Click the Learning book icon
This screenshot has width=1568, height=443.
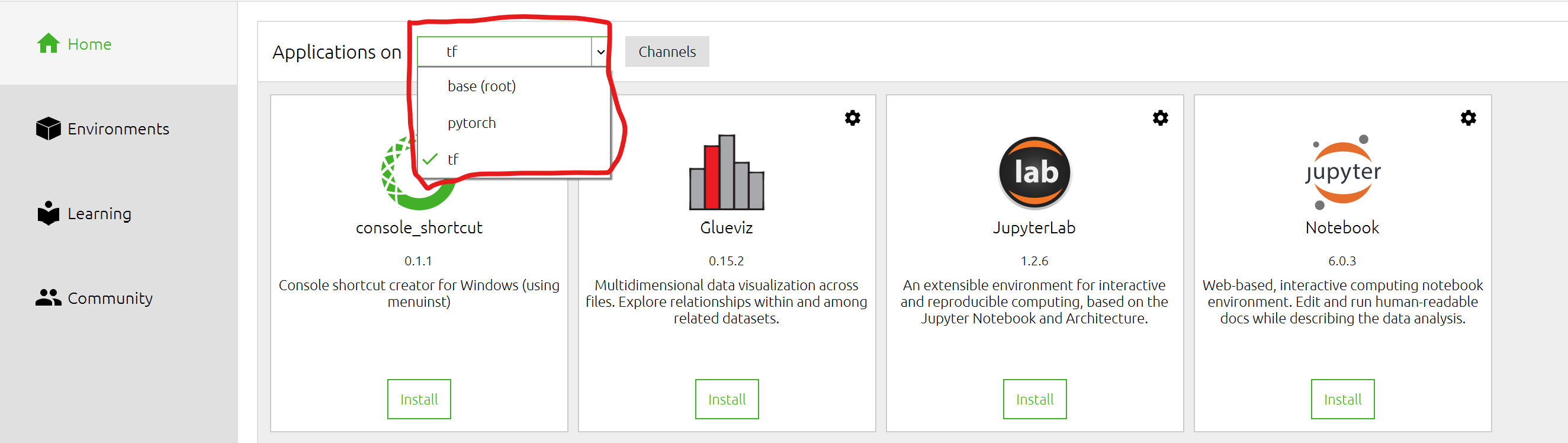(48, 213)
